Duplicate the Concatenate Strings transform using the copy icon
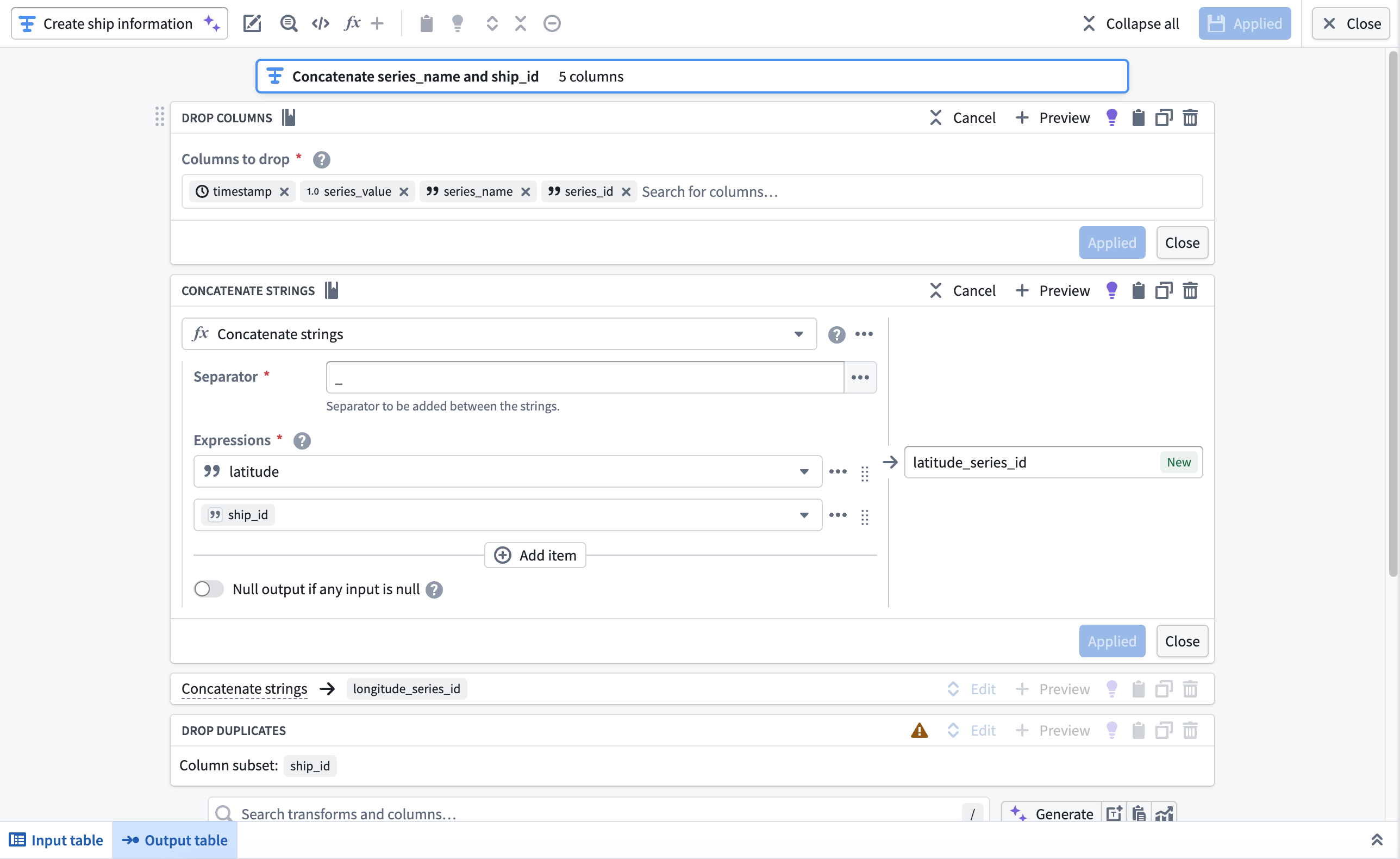The height and width of the screenshot is (859, 1400). coord(1164,290)
